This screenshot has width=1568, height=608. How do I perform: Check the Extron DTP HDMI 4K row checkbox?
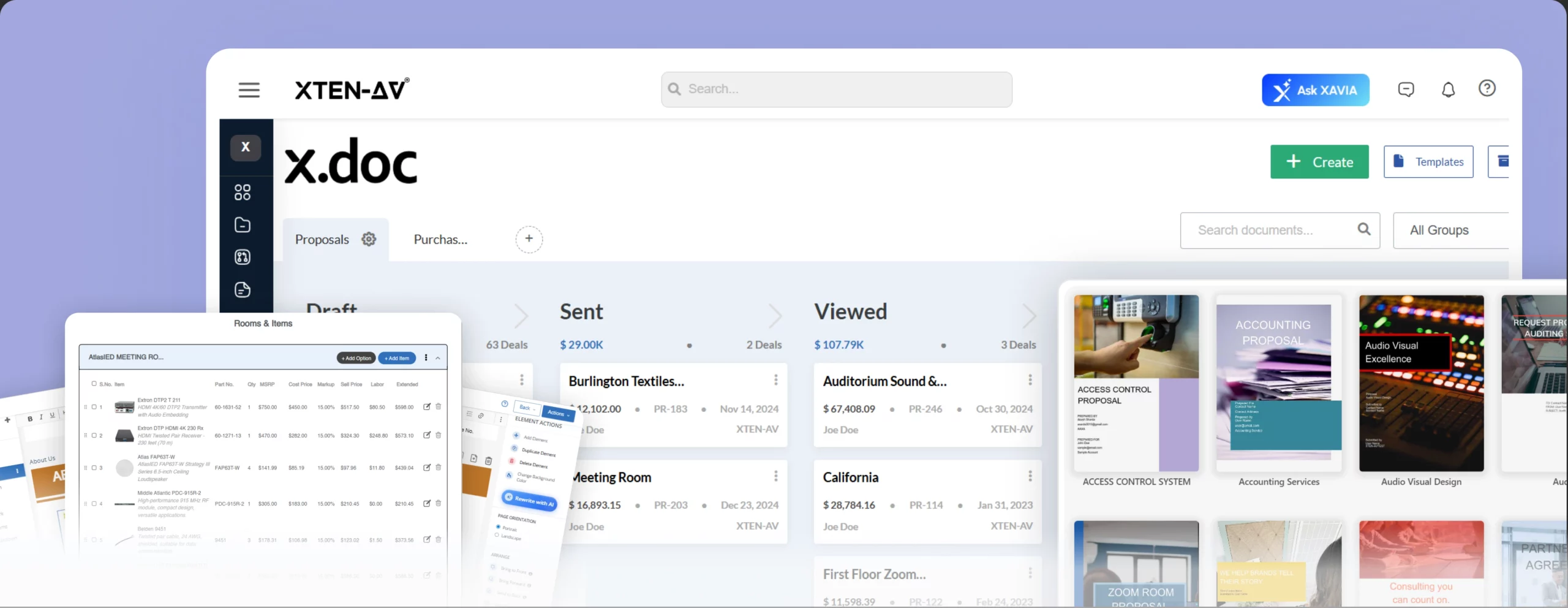point(94,436)
